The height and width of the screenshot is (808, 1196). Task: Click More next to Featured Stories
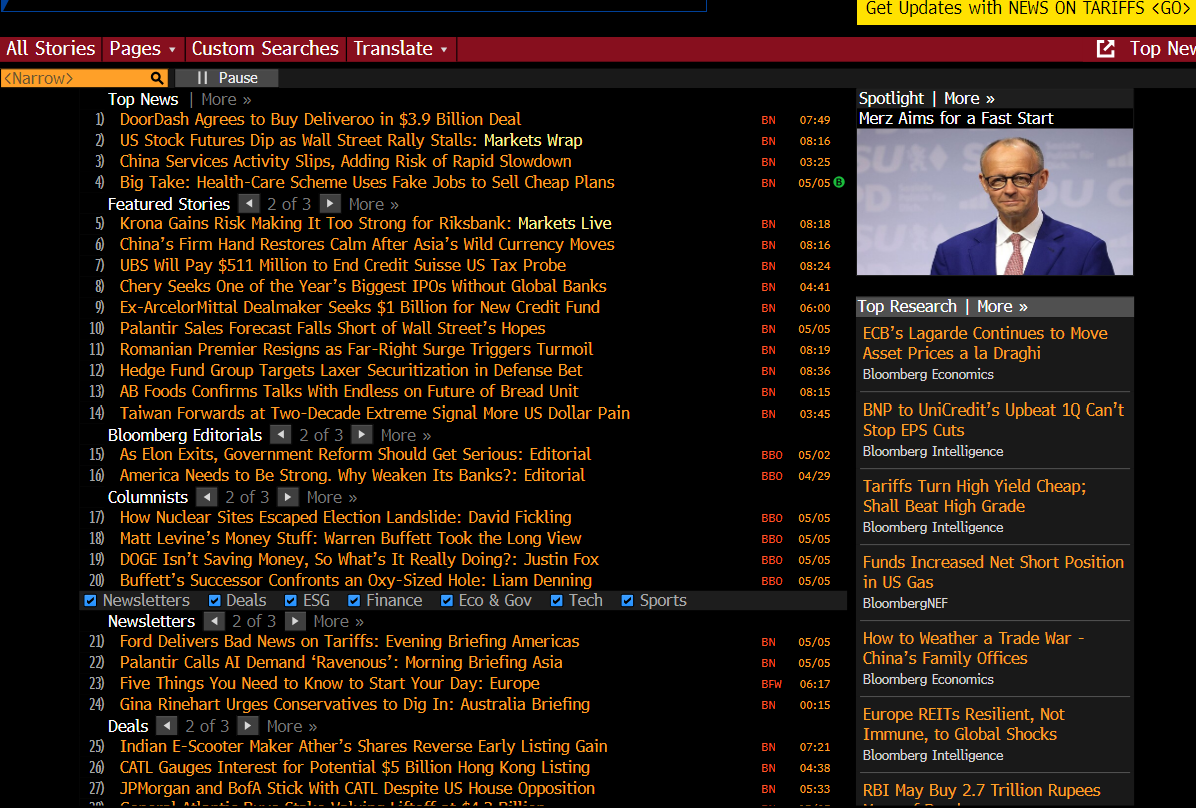point(374,204)
